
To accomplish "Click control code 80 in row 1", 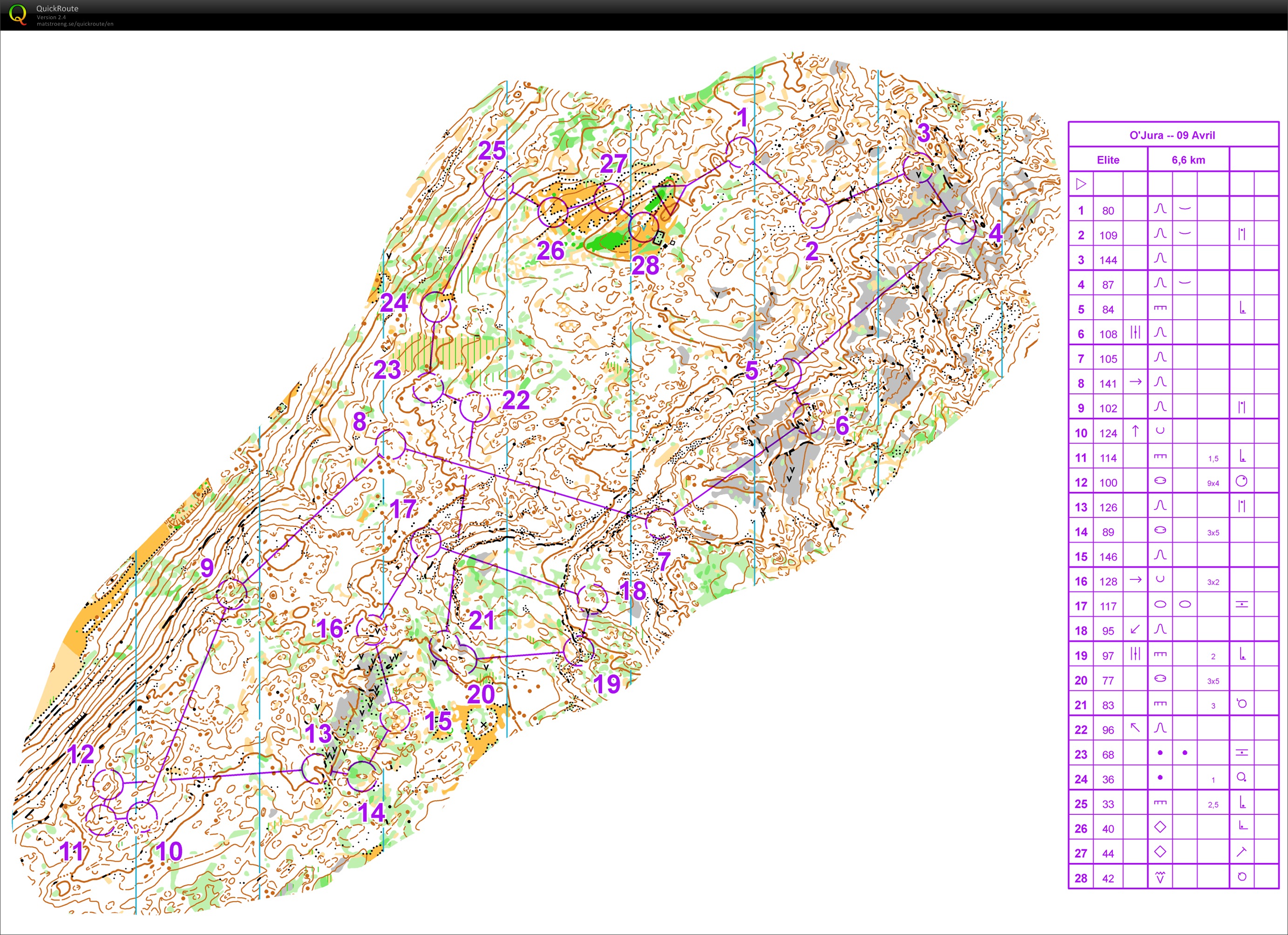I will 1108,211.
